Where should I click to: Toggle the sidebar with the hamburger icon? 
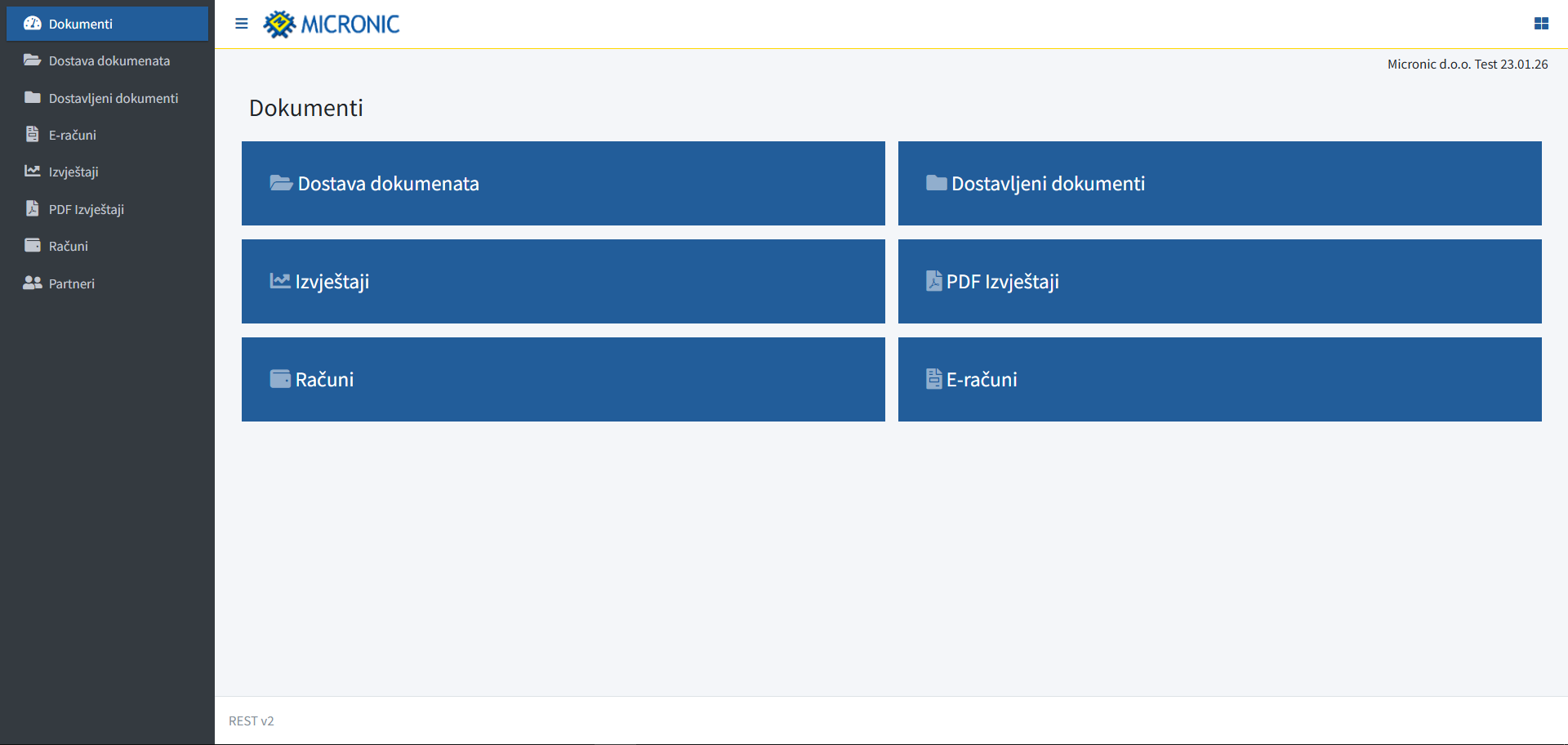241,24
